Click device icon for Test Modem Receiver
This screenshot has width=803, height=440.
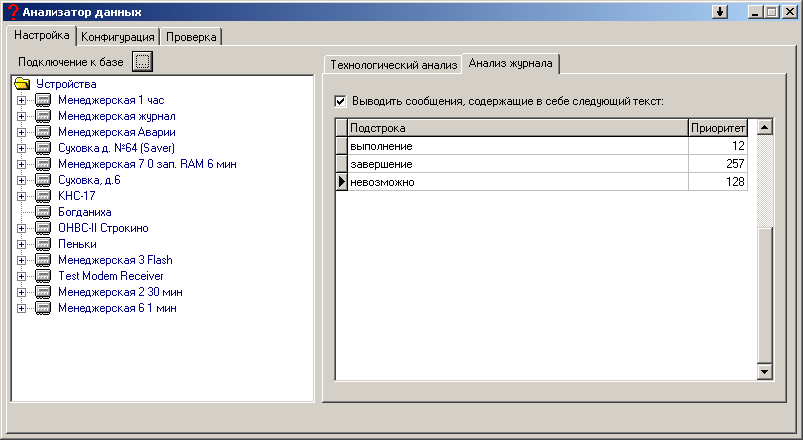tap(43, 276)
